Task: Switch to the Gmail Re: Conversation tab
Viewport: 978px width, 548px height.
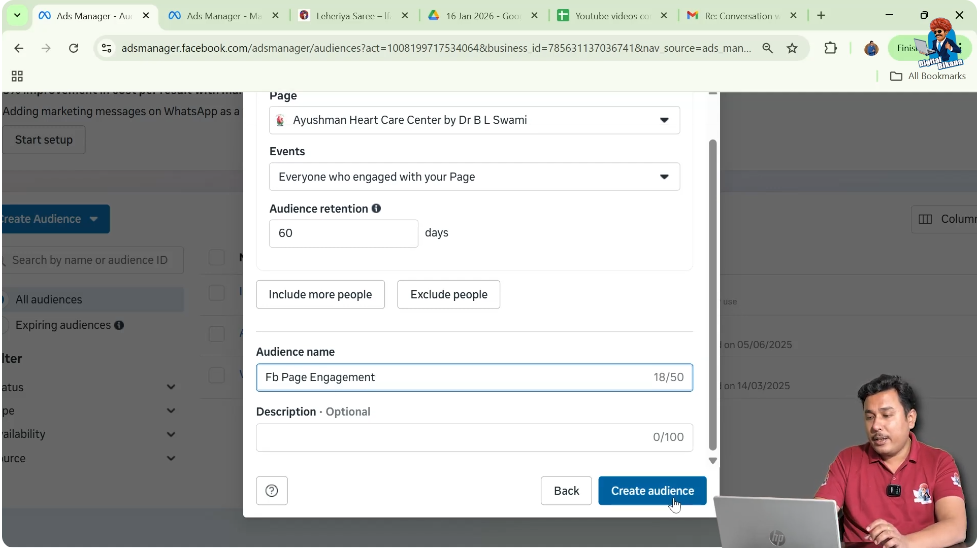Action: click(741, 16)
